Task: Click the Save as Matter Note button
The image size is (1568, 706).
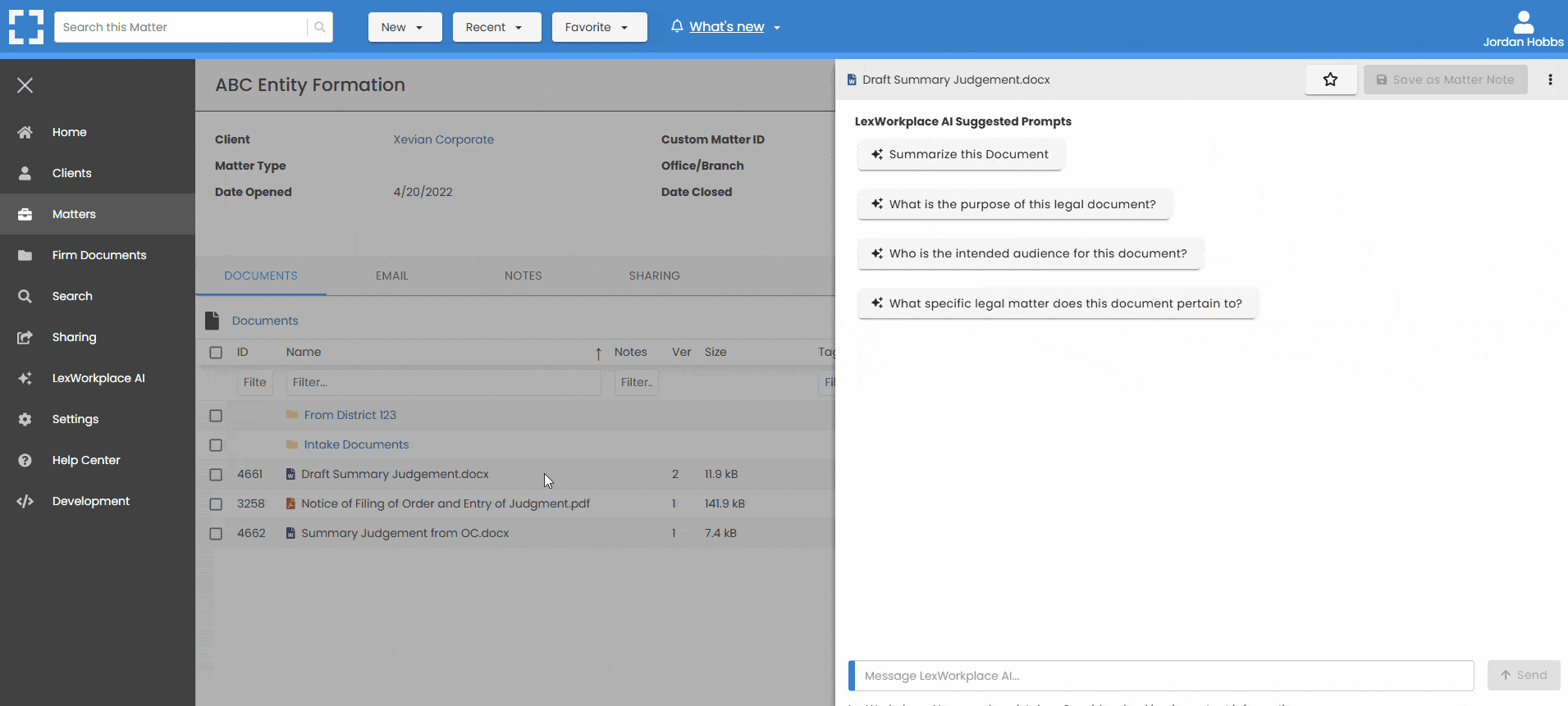Action: point(1445,80)
